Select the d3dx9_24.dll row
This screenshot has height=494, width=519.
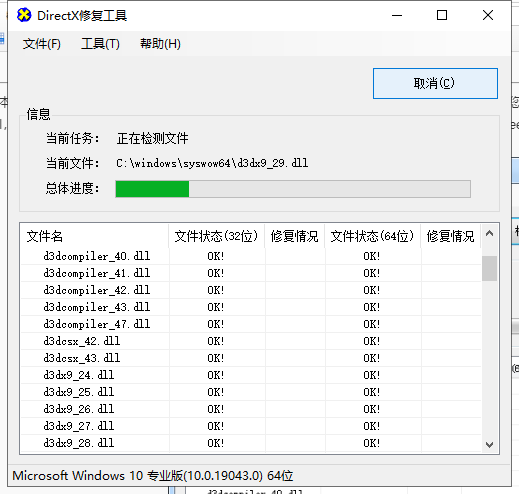(x=251, y=375)
